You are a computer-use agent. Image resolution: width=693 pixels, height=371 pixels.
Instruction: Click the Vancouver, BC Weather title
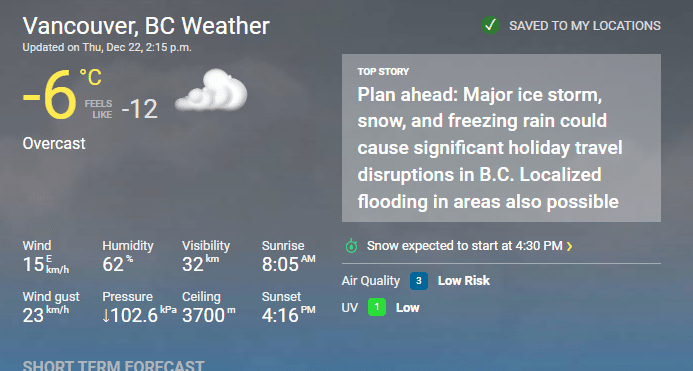146,26
